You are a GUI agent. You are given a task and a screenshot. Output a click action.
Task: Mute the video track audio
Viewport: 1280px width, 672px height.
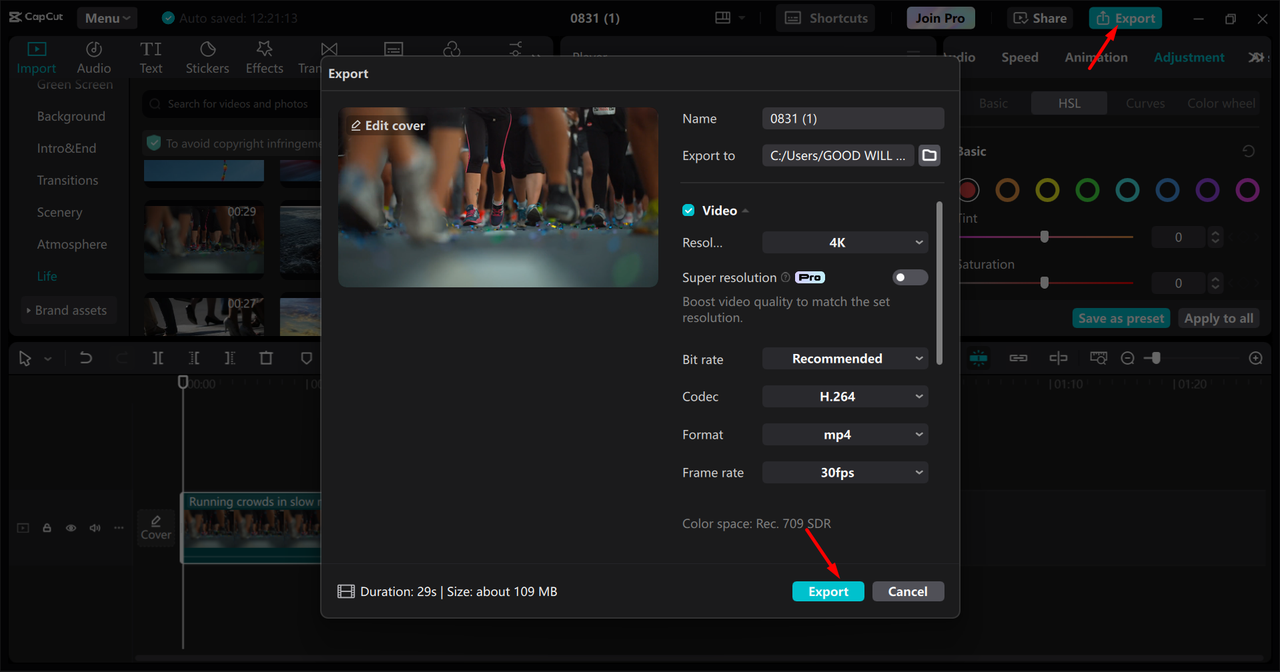coord(95,527)
